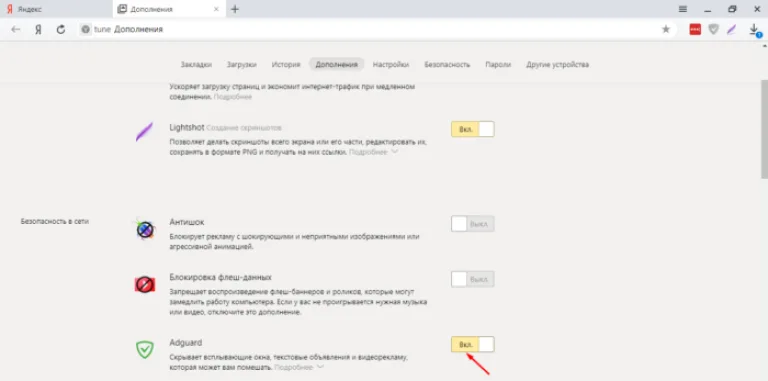Image resolution: width=768 pixels, height=381 pixels.
Task: Open the Adguard shield icon in the toolbar
Action: tap(714, 29)
